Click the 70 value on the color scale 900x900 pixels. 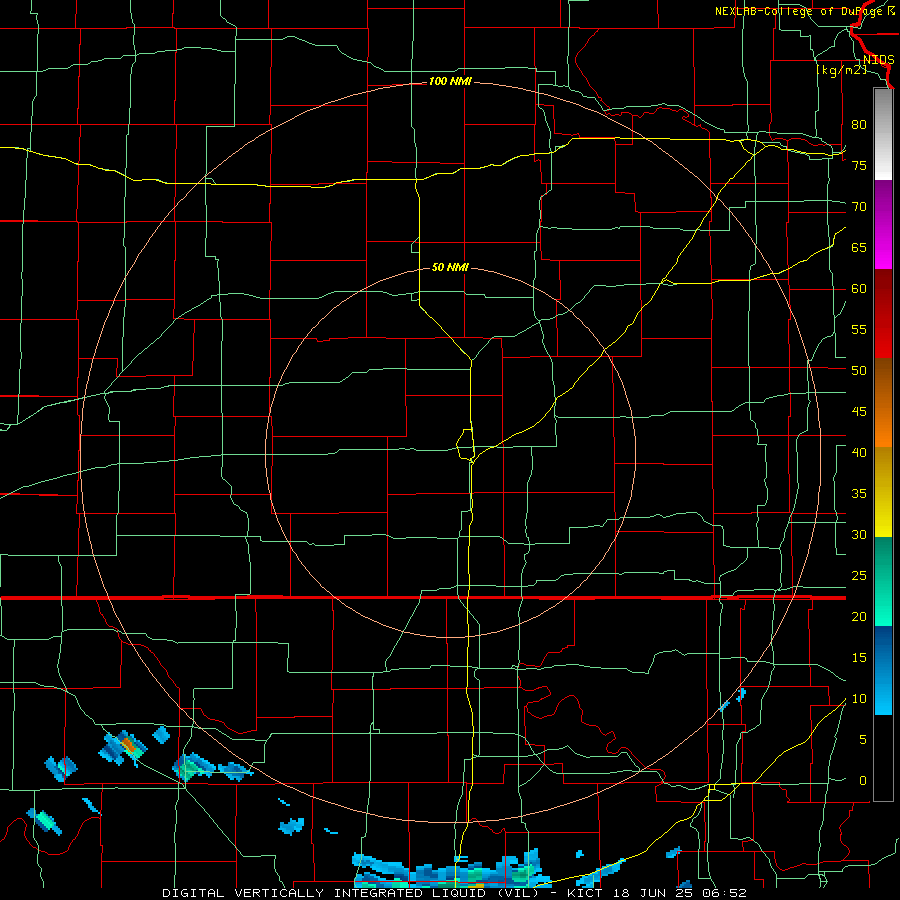tap(859, 207)
